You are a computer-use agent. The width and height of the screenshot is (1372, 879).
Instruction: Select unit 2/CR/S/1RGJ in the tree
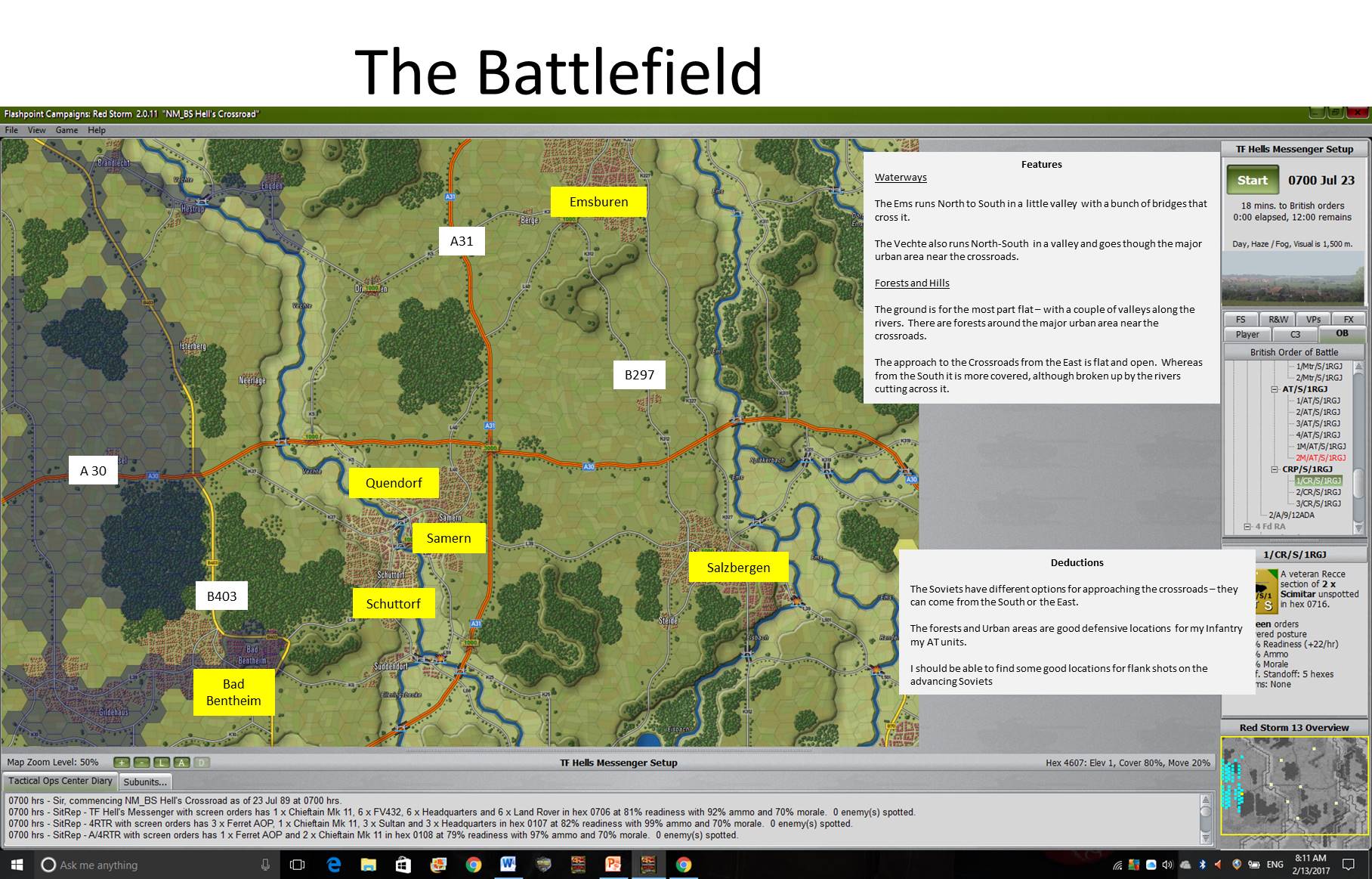click(x=1318, y=492)
